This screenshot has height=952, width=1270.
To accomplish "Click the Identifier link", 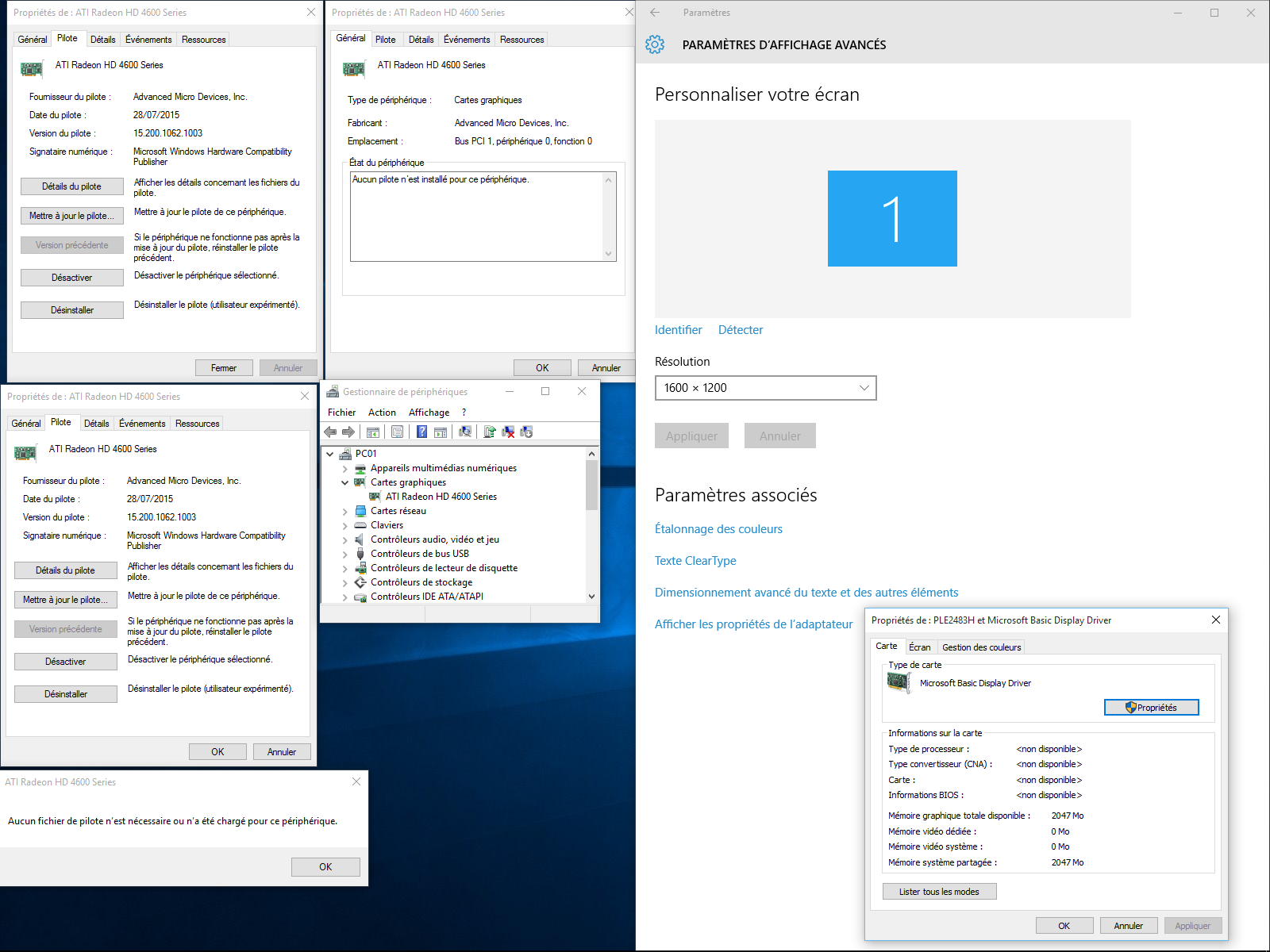I will pyautogui.click(x=679, y=330).
